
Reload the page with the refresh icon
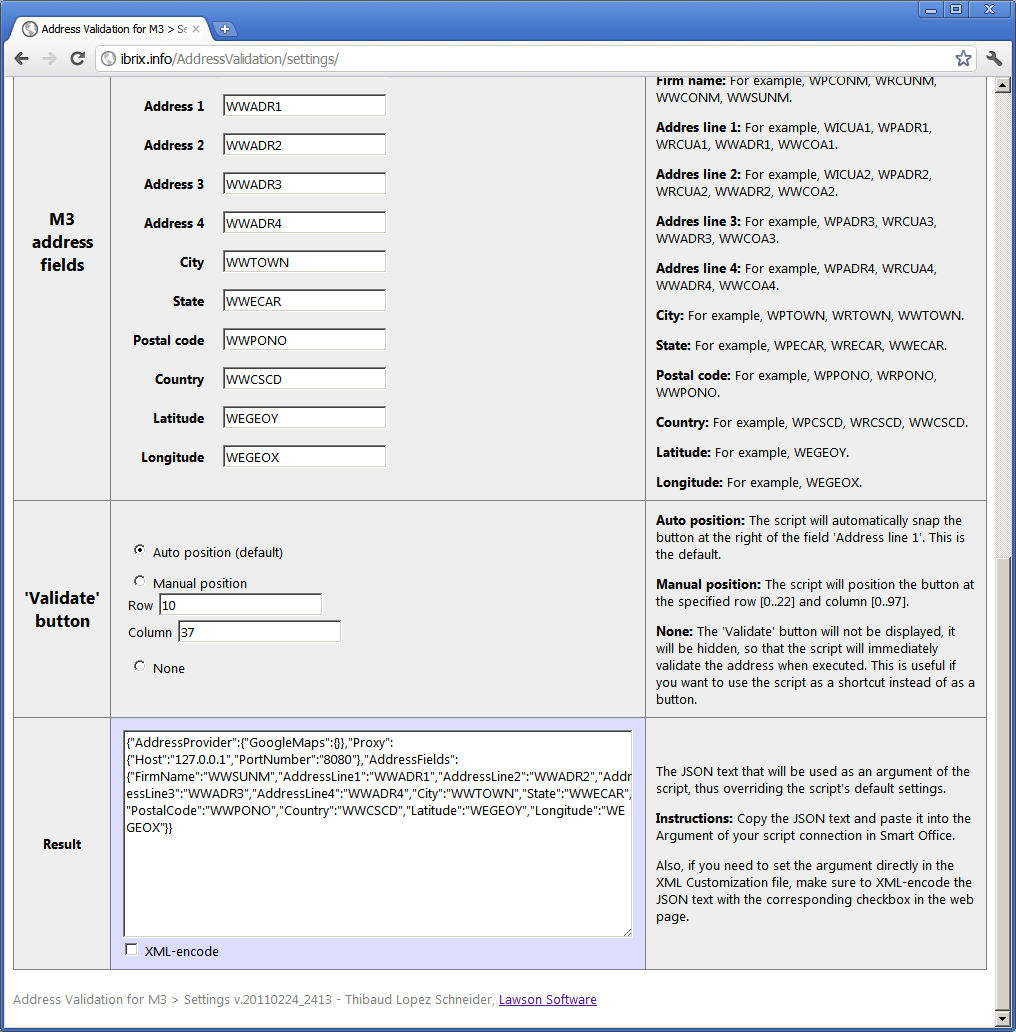coord(77,59)
